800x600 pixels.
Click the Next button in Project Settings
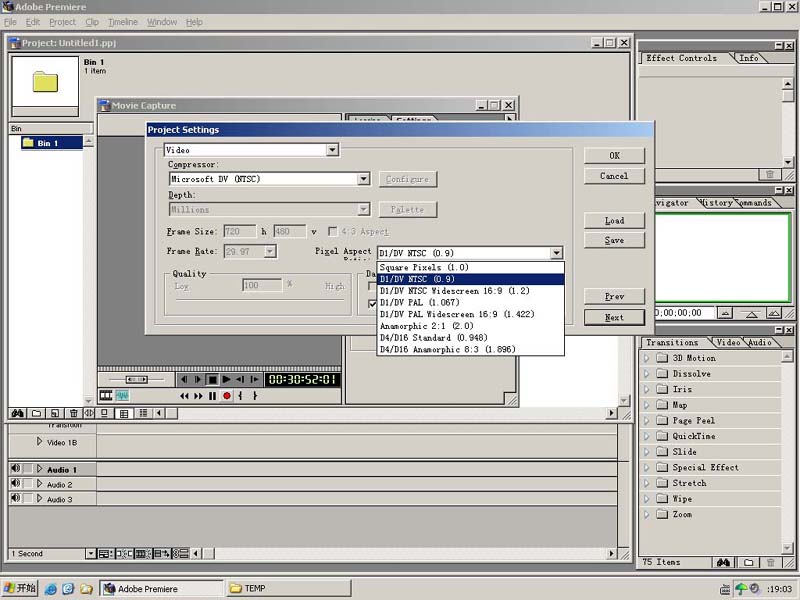[614, 317]
